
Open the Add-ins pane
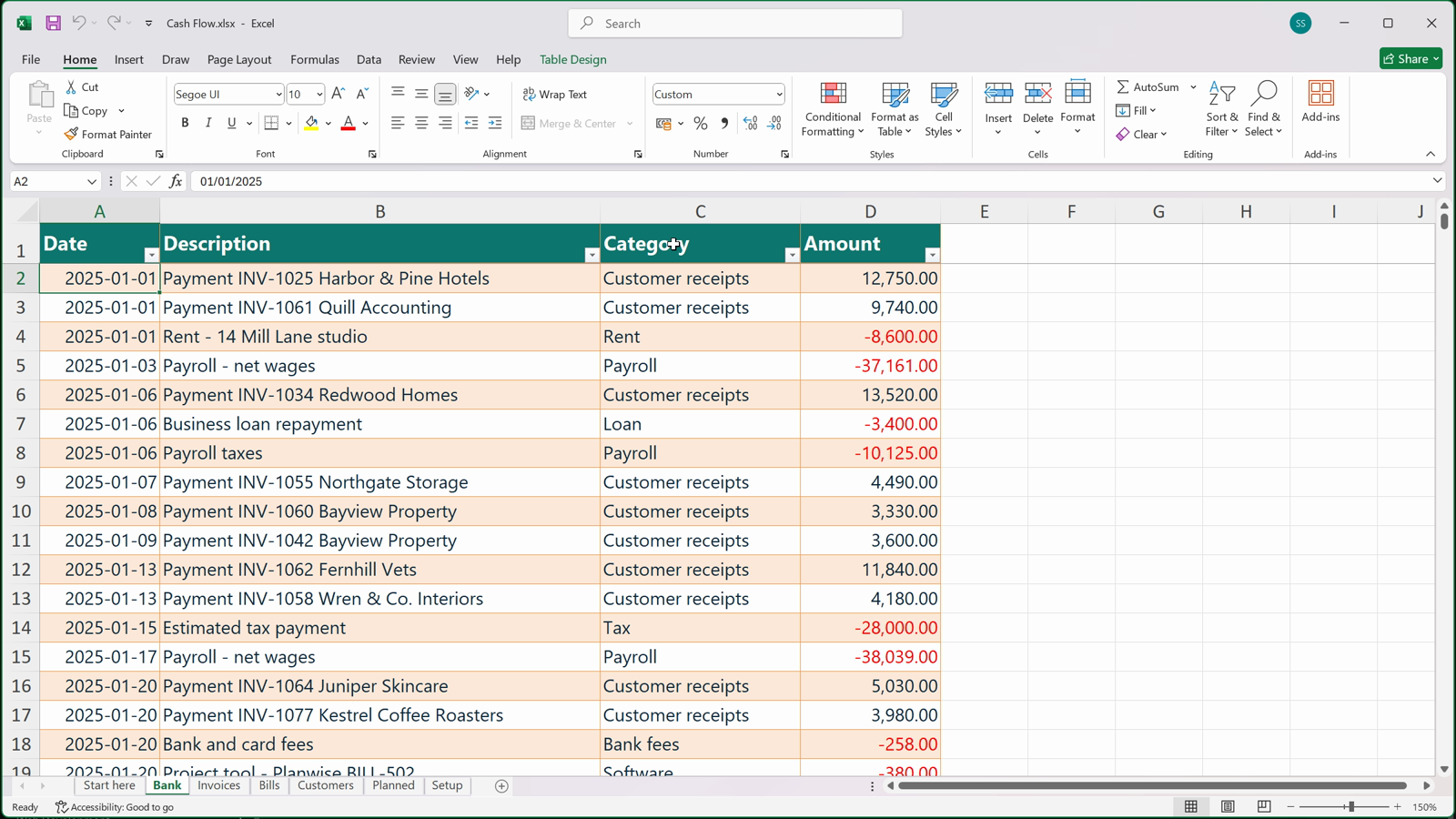(x=1320, y=102)
